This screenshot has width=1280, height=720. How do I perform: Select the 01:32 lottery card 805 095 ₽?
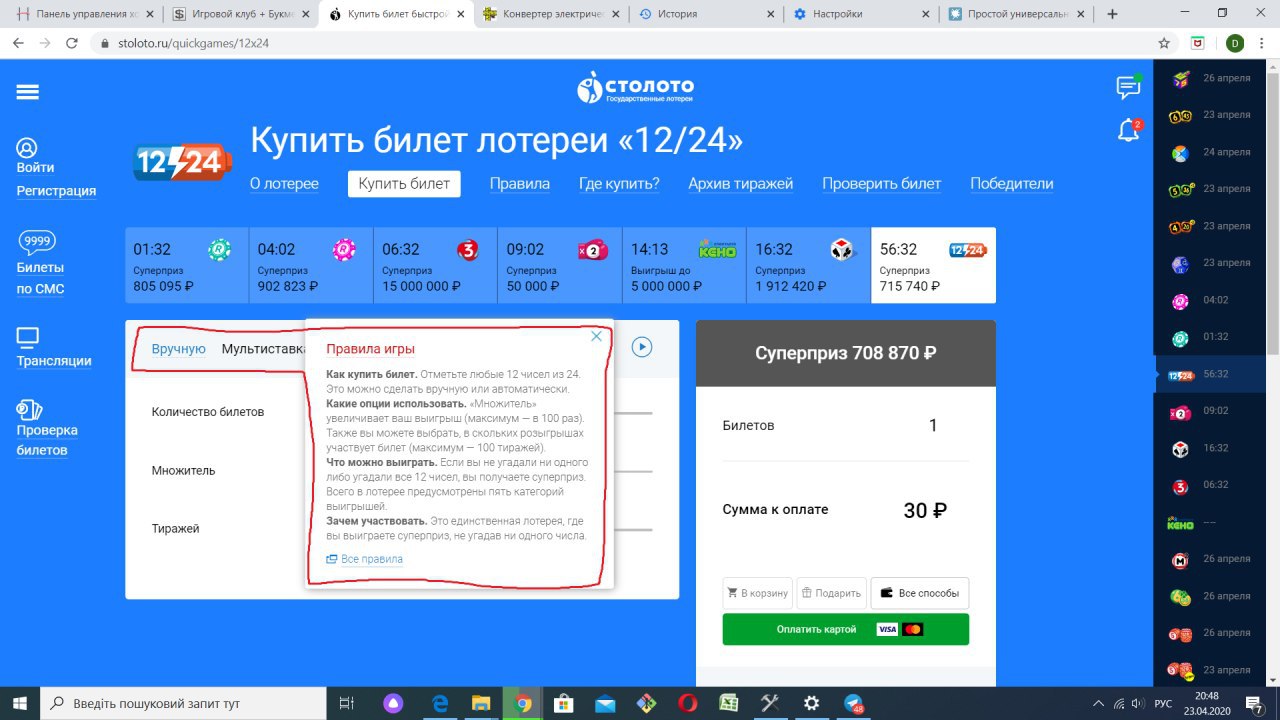pyautogui.click(x=187, y=265)
